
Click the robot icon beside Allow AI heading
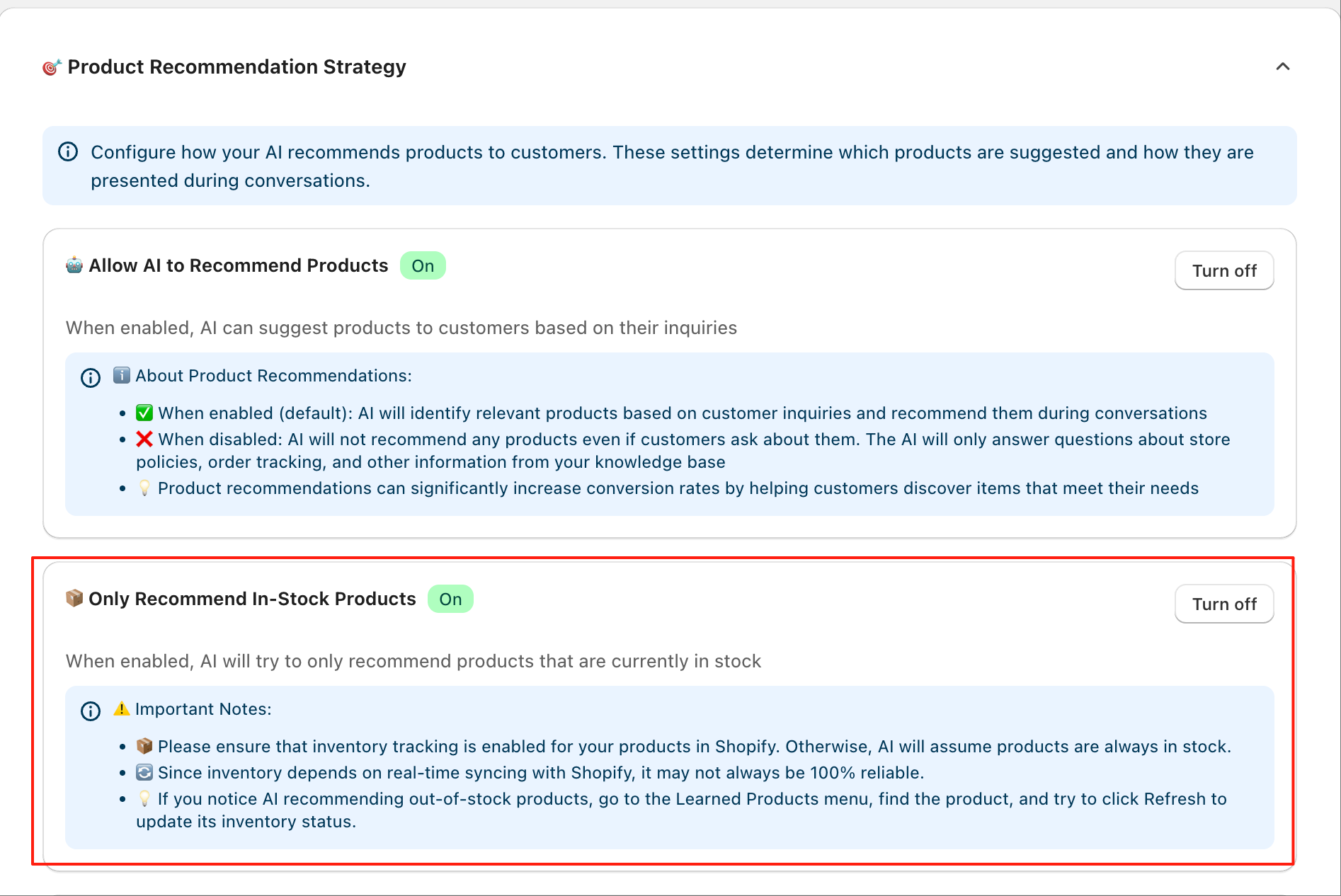click(74, 265)
